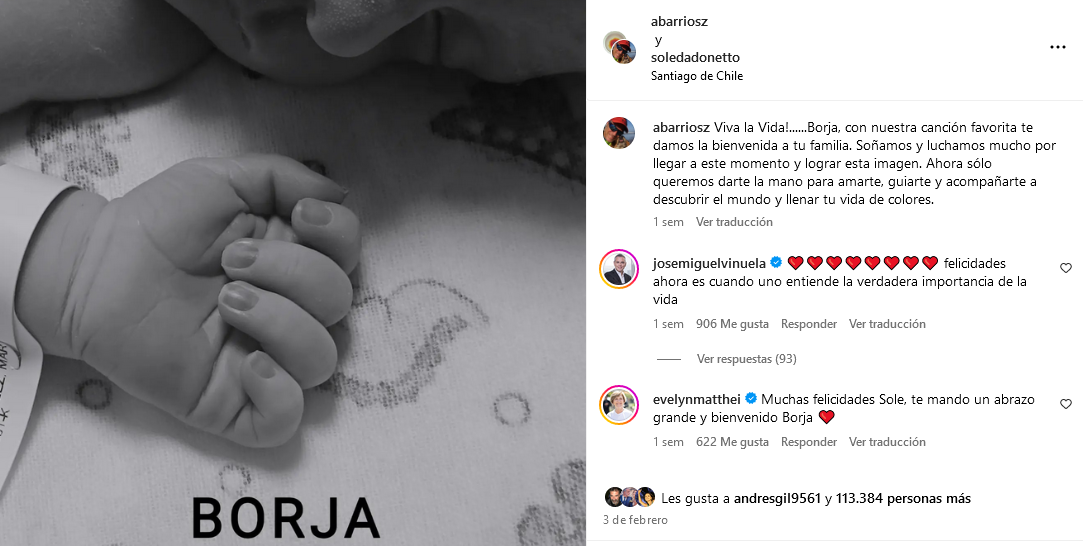This screenshot has height=546, width=1083.
Task: Click evelynmatthei's profile avatar
Action: 619,404
